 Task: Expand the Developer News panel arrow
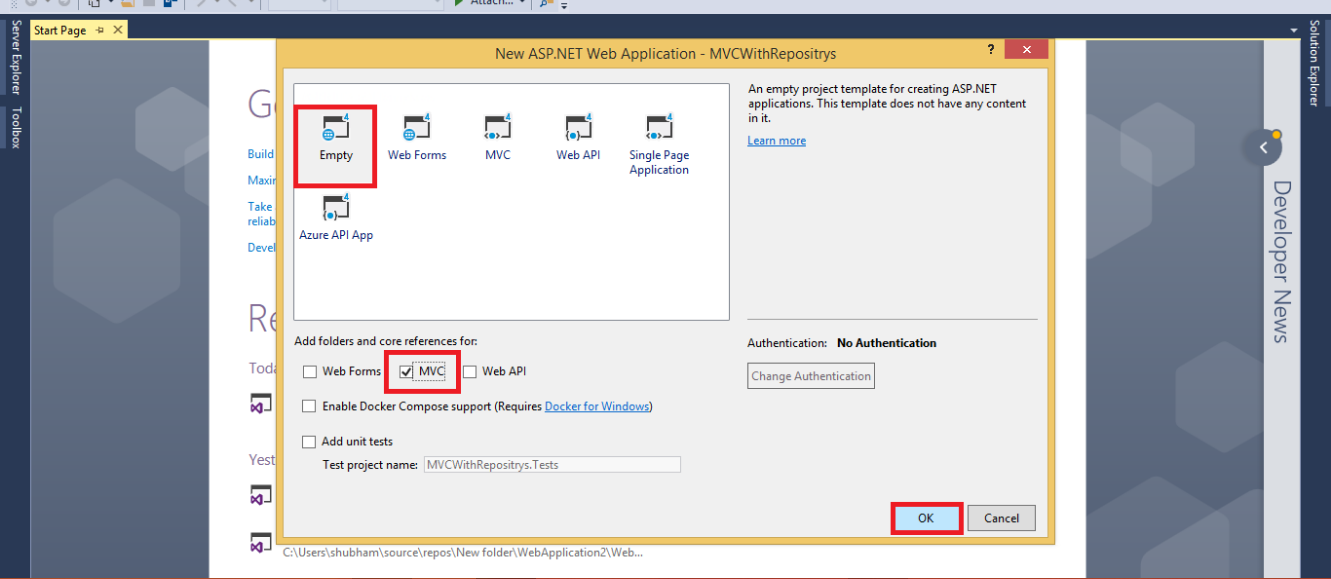[1263, 148]
